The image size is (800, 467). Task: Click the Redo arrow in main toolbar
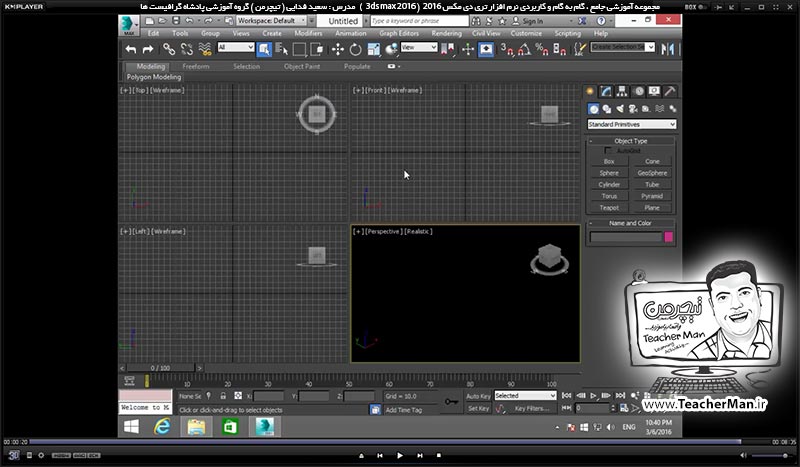click(148, 49)
